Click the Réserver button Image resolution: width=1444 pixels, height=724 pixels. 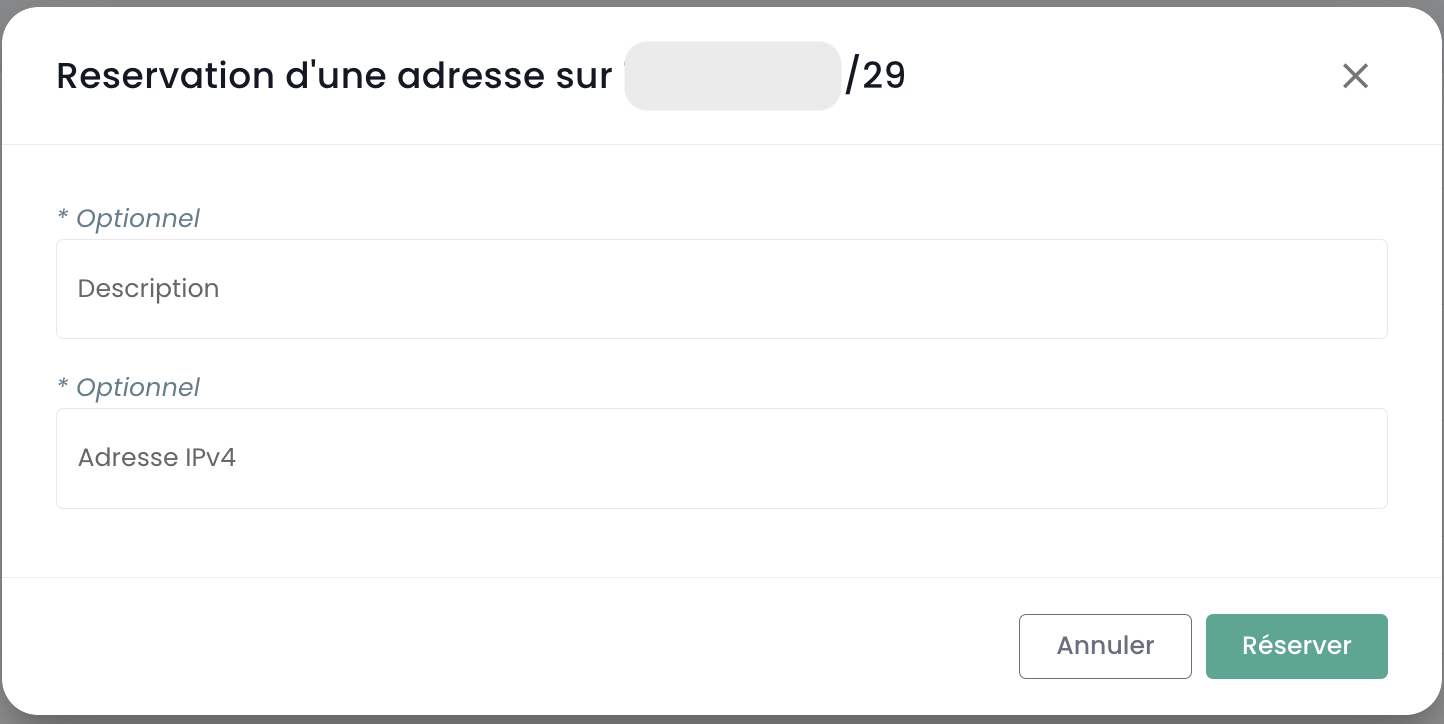(1296, 646)
